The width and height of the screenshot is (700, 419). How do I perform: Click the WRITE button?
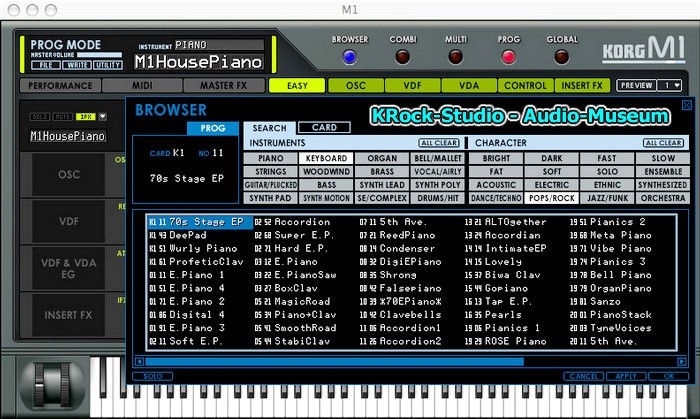point(77,65)
